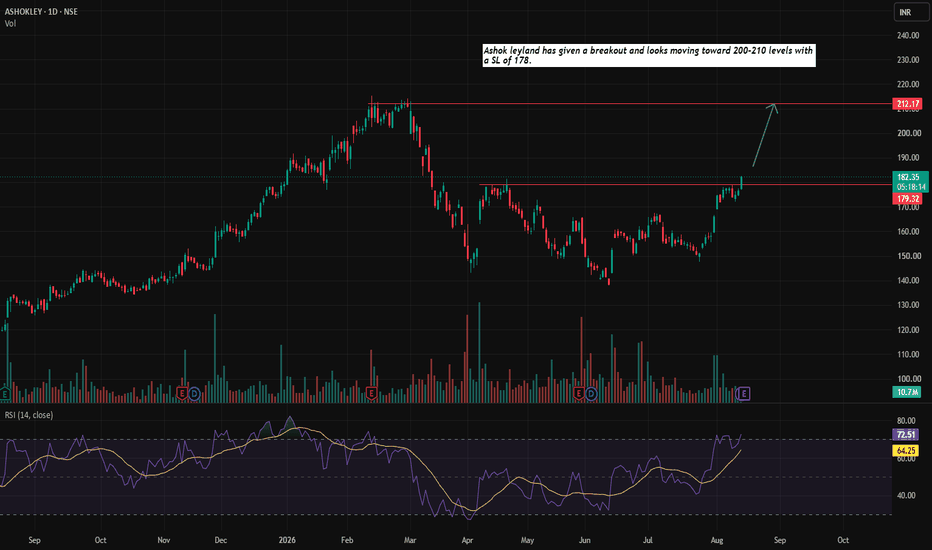Click the blue dividend D marker near June
The height and width of the screenshot is (550, 932).
pyautogui.click(x=591, y=393)
